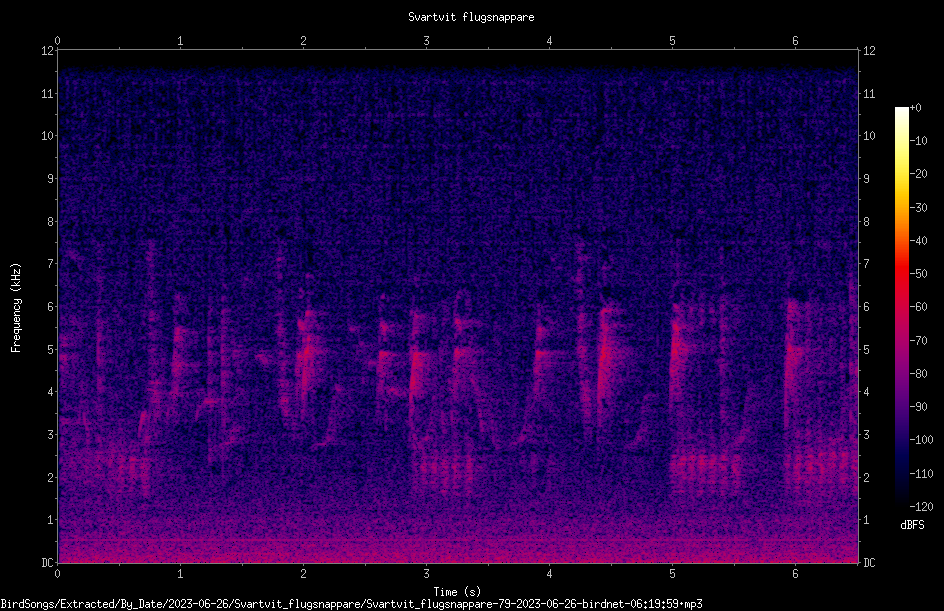Screen dimensions: 944x611
Task: Click the dBFS color scale bar
Action: pyautogui.click(x=901, y=307)
